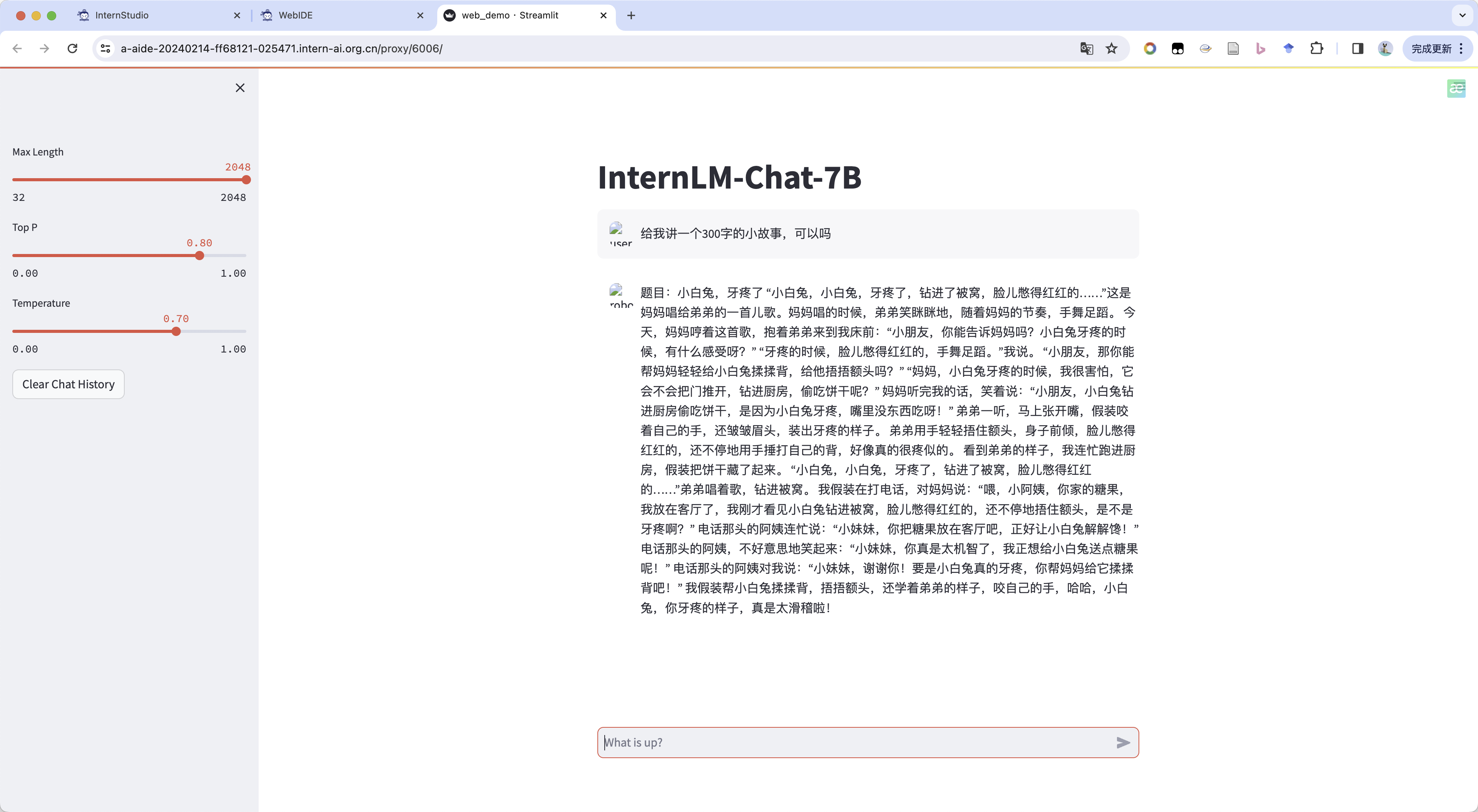
Task: Switch to the InternStudio tab
Action: (122, 15)
